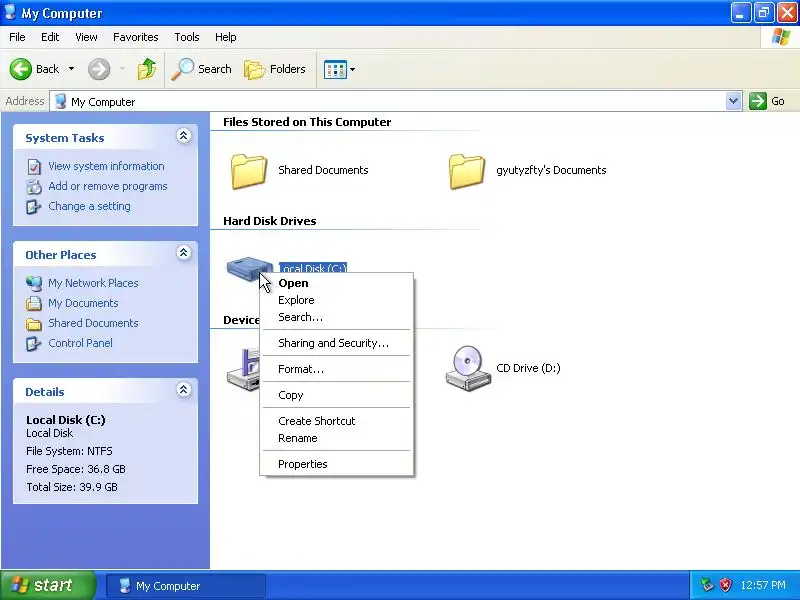Click Shared Documents sidebar folder icon
This screenshot has height=600, width=800.
click(x=34, y=323)
